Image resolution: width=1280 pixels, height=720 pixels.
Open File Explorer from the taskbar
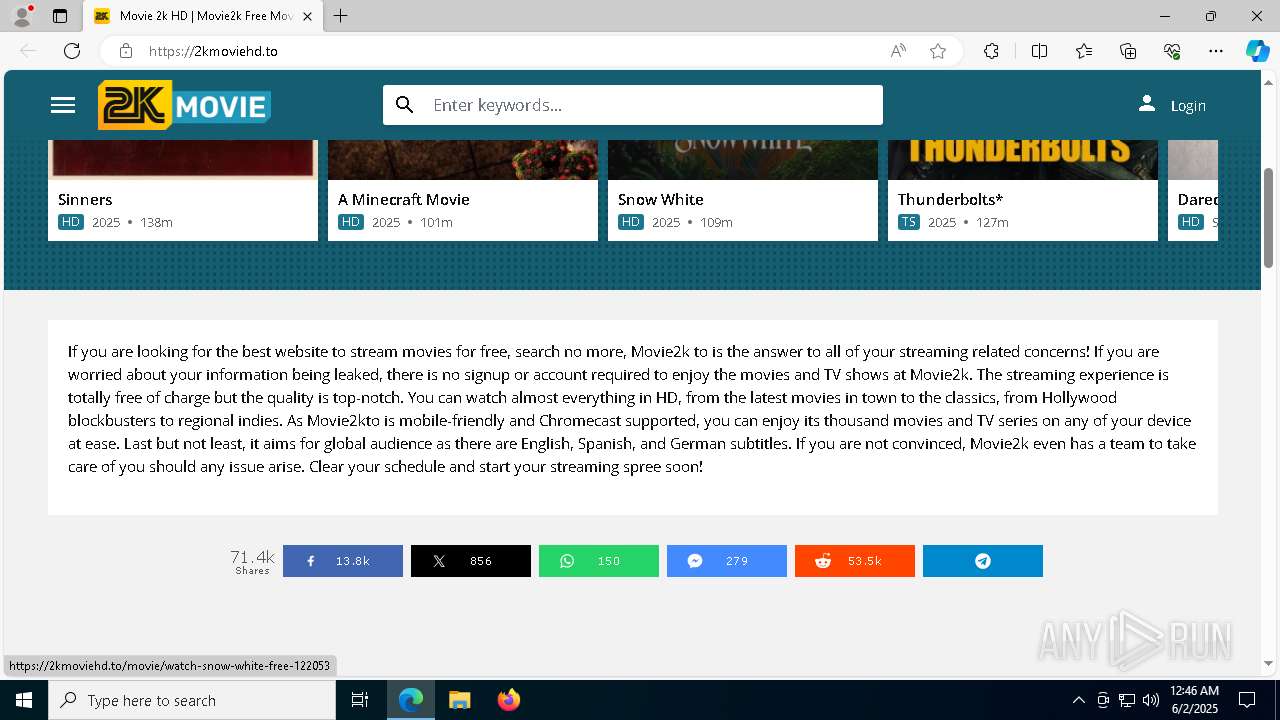[459, 700]
